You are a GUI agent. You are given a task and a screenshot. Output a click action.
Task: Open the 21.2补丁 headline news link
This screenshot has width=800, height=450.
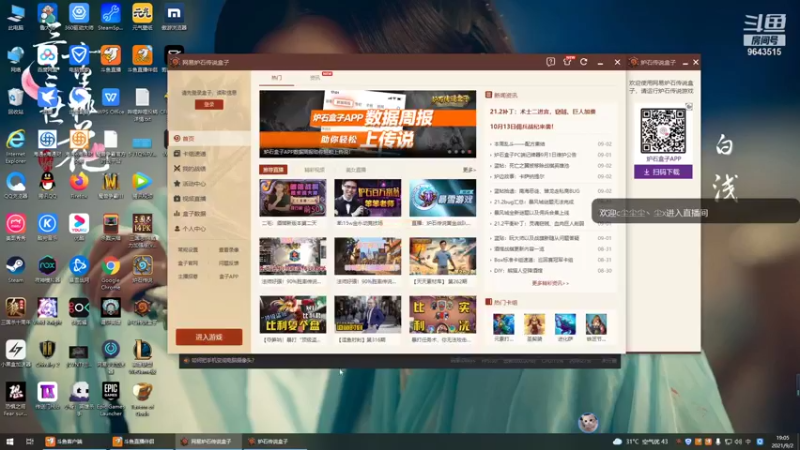(543, 111)
